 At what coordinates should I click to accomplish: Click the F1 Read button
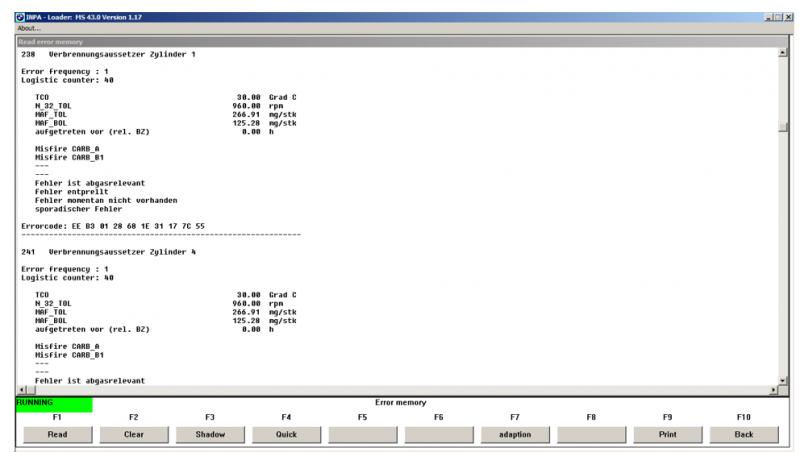pyautogui.click(x=58, y=435)
